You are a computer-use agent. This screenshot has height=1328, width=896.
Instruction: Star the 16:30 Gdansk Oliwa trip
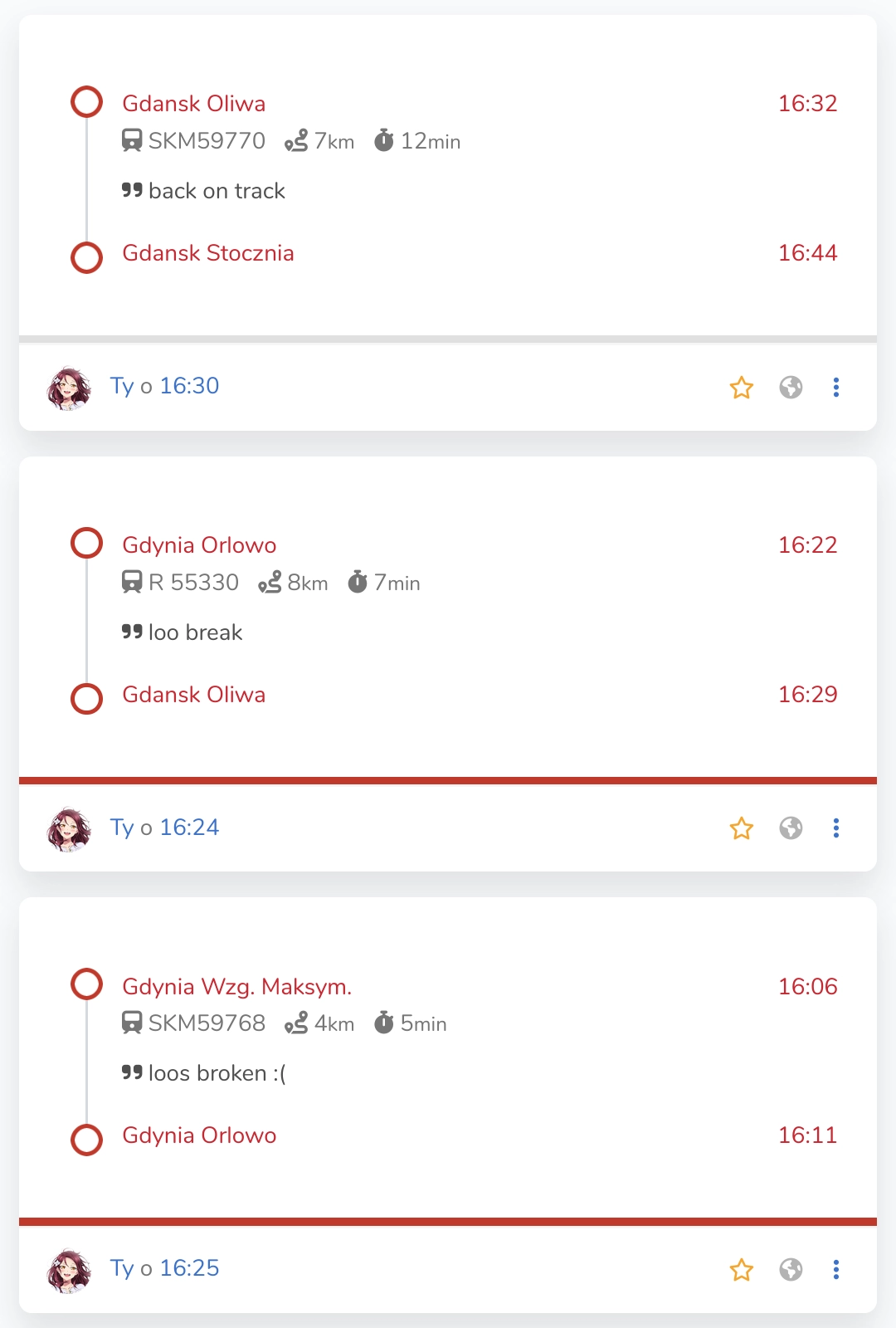click(x=741, y=388)
